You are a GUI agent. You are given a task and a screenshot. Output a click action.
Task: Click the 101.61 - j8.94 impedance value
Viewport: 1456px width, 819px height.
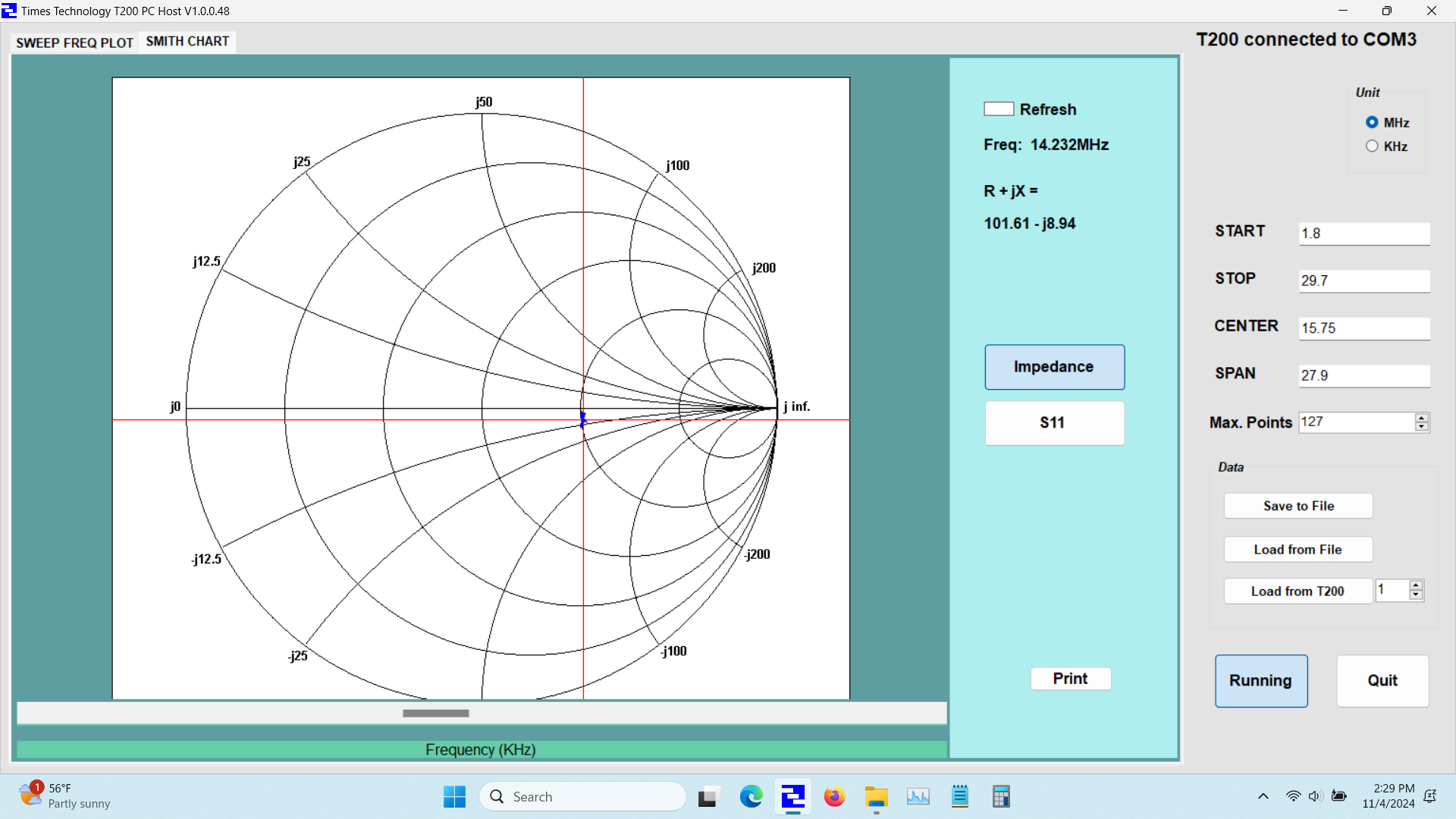point(1029,224)
